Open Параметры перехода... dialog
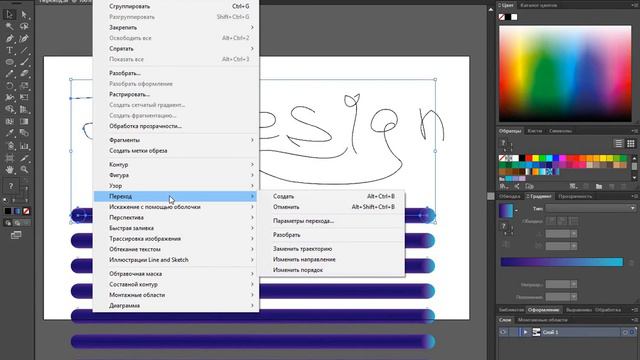 [x=332, y=221]
